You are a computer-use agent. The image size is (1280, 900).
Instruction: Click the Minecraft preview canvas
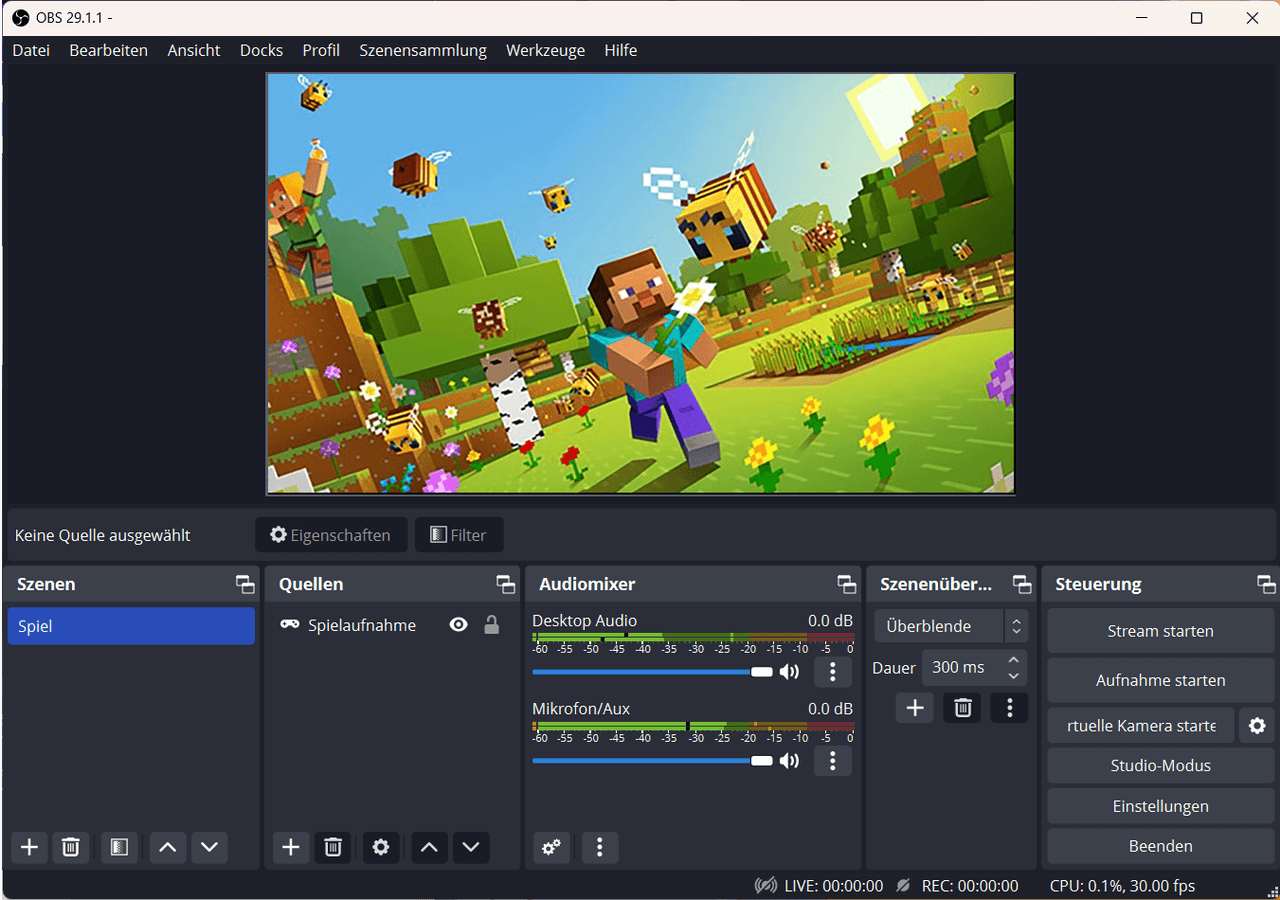tap(640, 284)
